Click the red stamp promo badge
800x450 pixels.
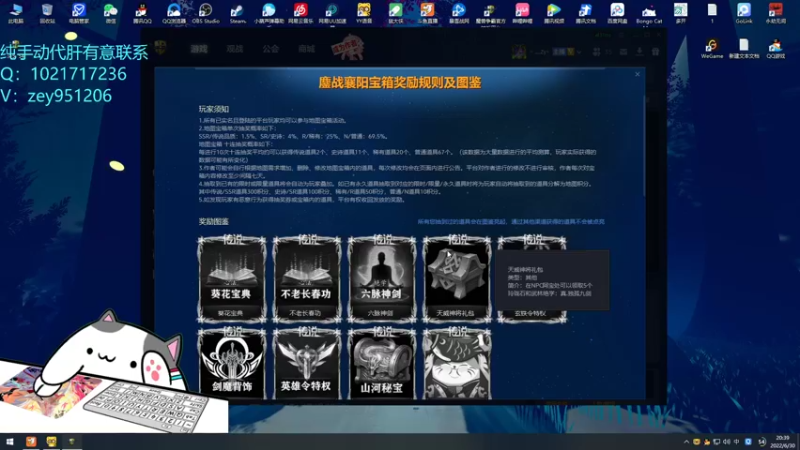(348, 48)
